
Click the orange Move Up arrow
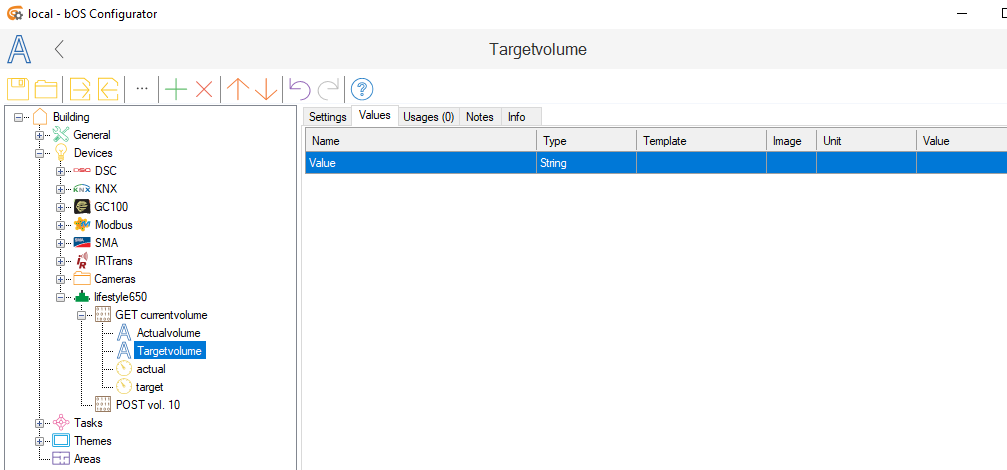[x=237, y=89]
